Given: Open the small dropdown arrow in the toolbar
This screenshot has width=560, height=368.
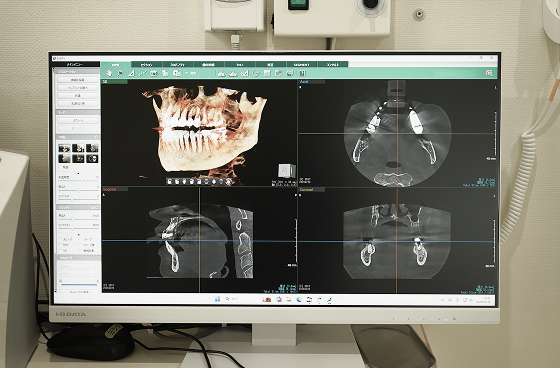Looking at the screenshot, I should pos(186,73).
